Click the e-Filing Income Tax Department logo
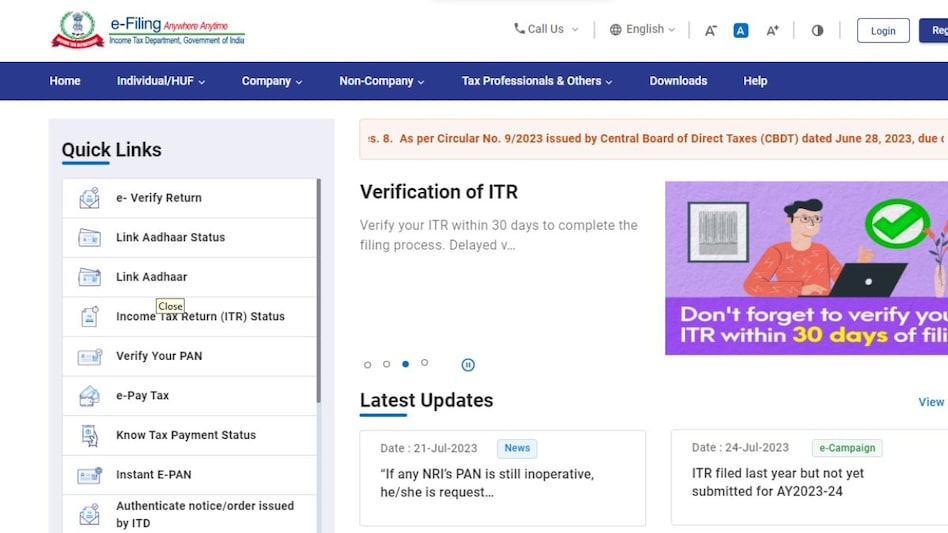This screenshot has height=533, width=948. click(148, 30)
